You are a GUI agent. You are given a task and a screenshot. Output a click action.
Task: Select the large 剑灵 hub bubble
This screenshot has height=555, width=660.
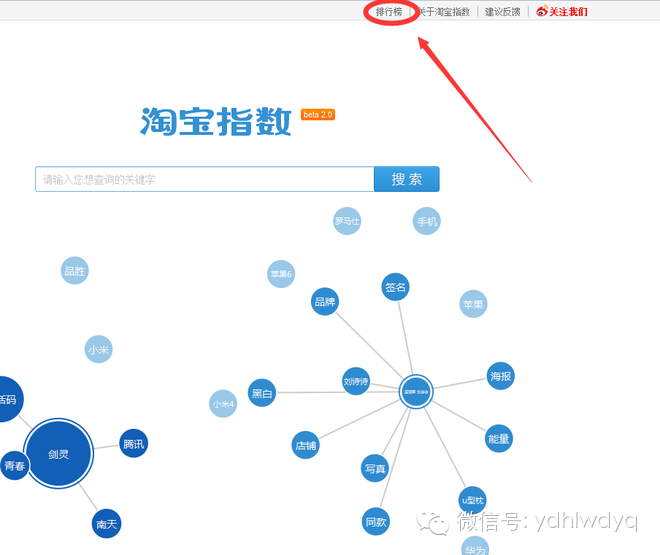click(59, 454)
